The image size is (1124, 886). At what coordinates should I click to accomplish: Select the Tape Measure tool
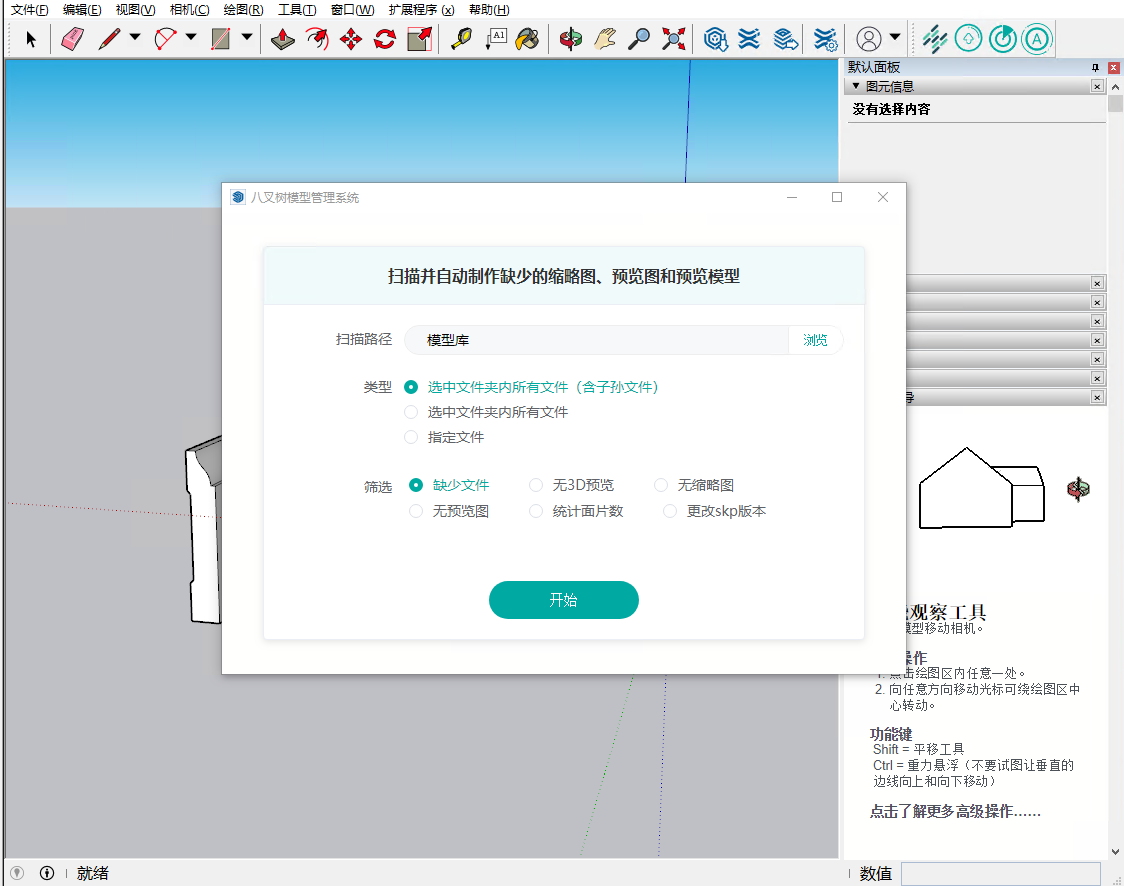(462, 39)
